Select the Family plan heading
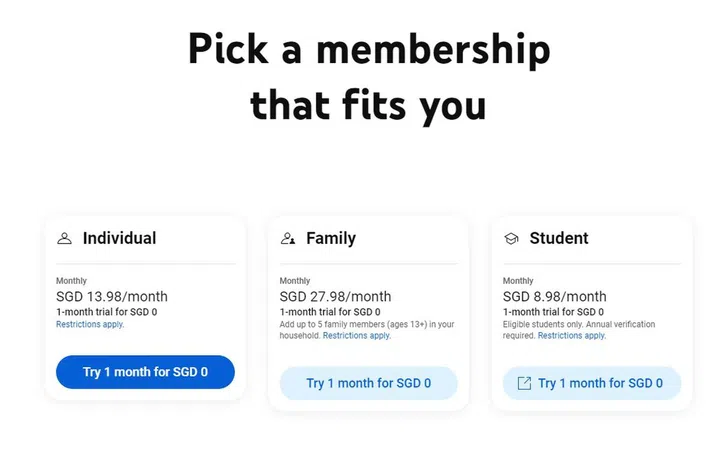Screen dimensions: 720x459 tap(331, 238)
